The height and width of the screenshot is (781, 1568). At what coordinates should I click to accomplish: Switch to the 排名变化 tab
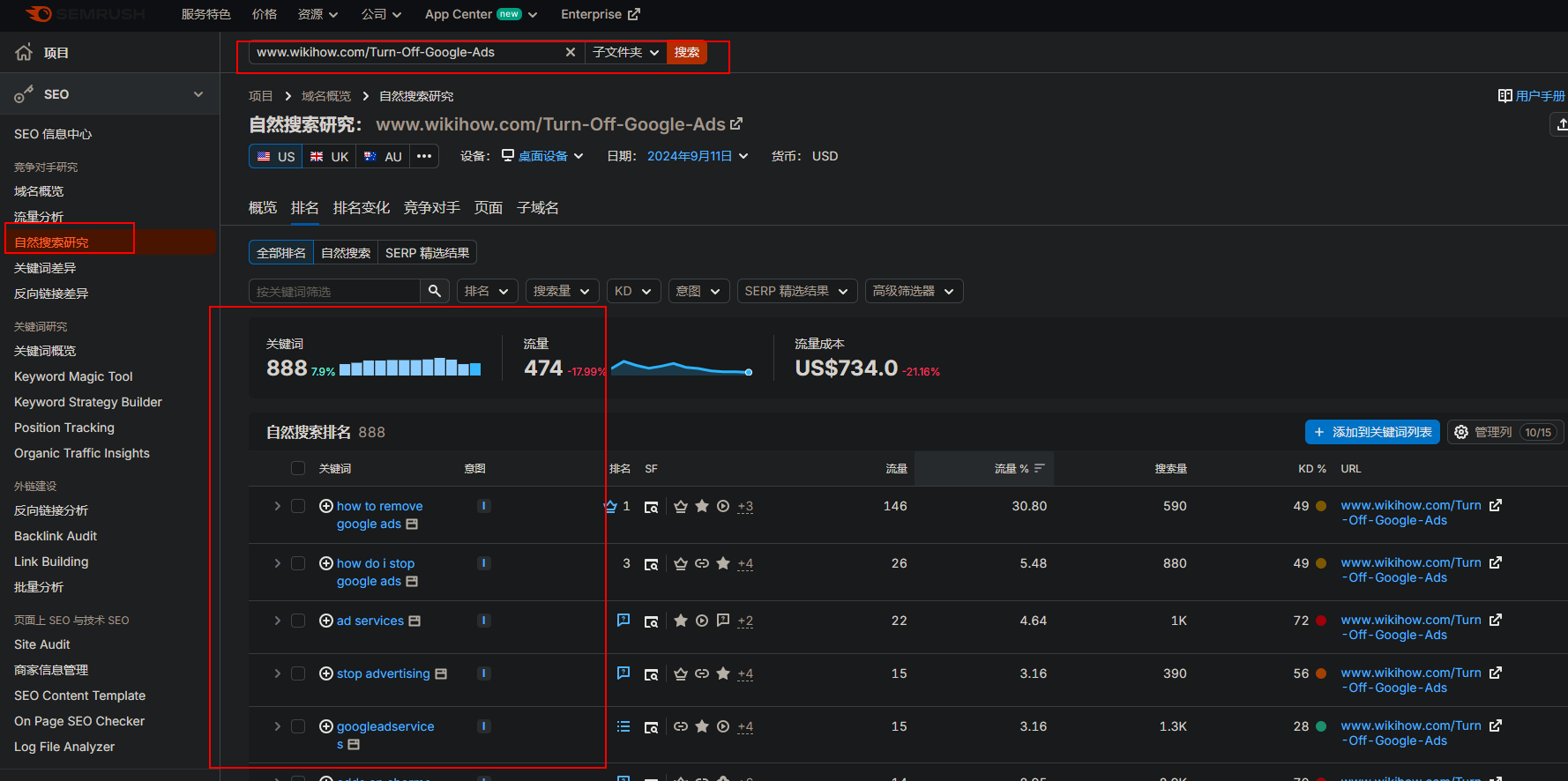(x=361, y=208)
